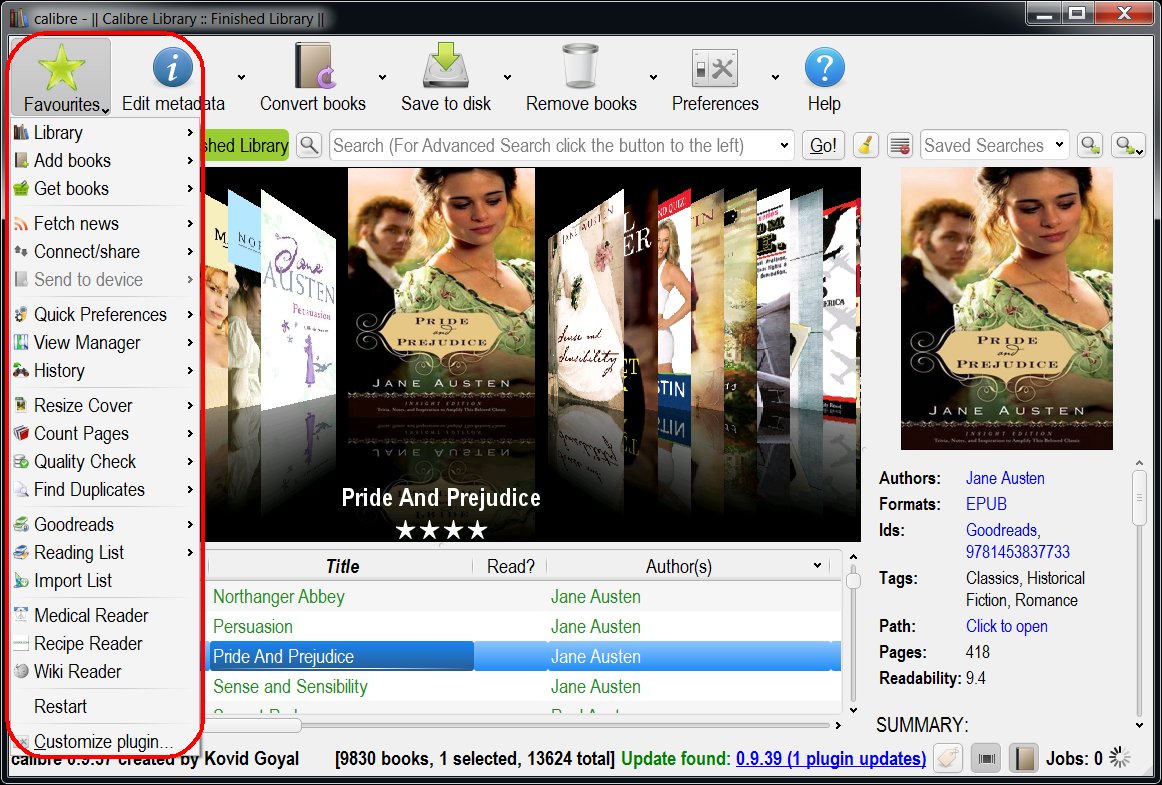Open the Quality Check submenu
The width and height of the screenshot is (1162, 785).
point(104,463)
